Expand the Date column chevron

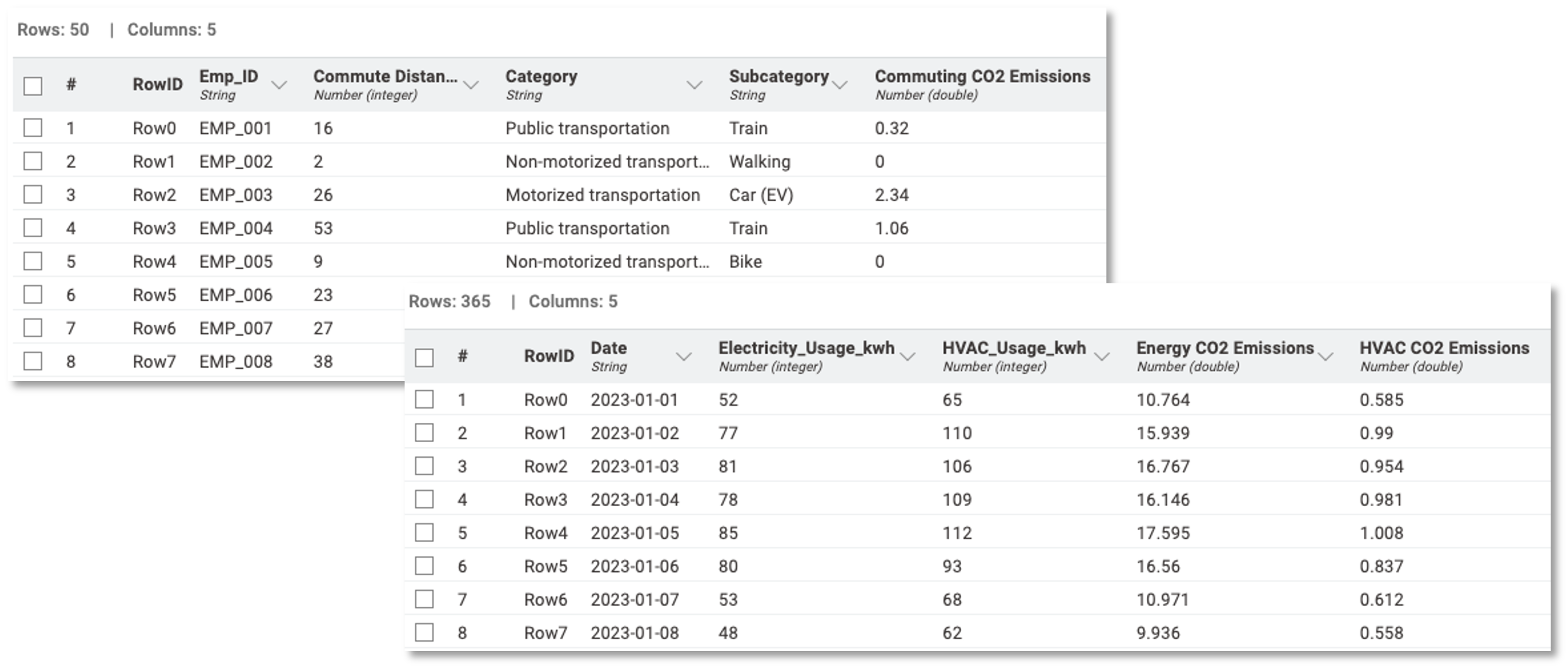684,357
